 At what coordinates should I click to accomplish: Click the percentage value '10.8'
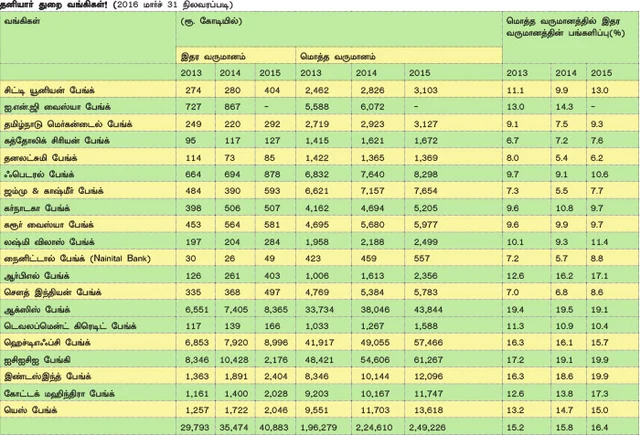[x=564, y=209]
